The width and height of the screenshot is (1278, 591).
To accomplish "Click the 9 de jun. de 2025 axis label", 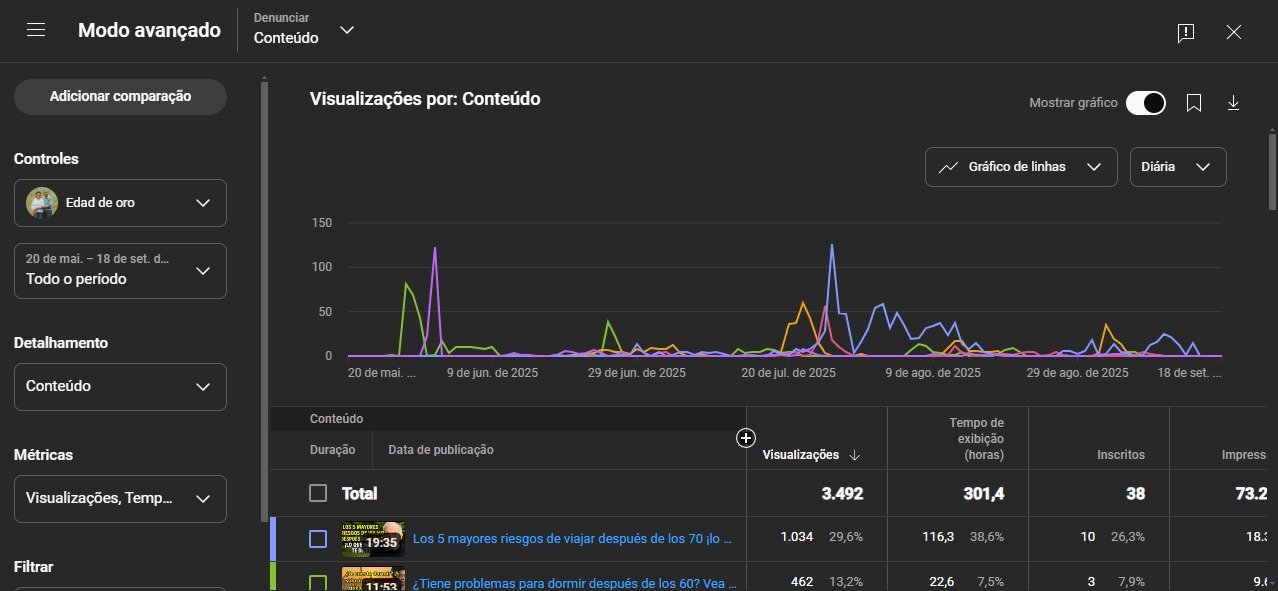I will point(492,372).
